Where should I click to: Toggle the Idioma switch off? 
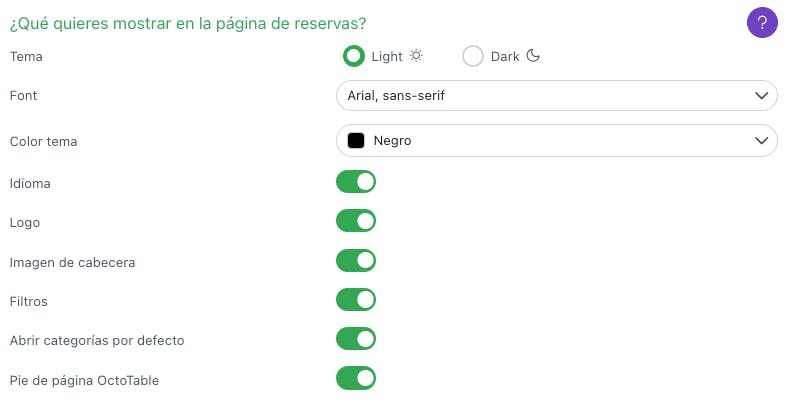coord(356,182)
